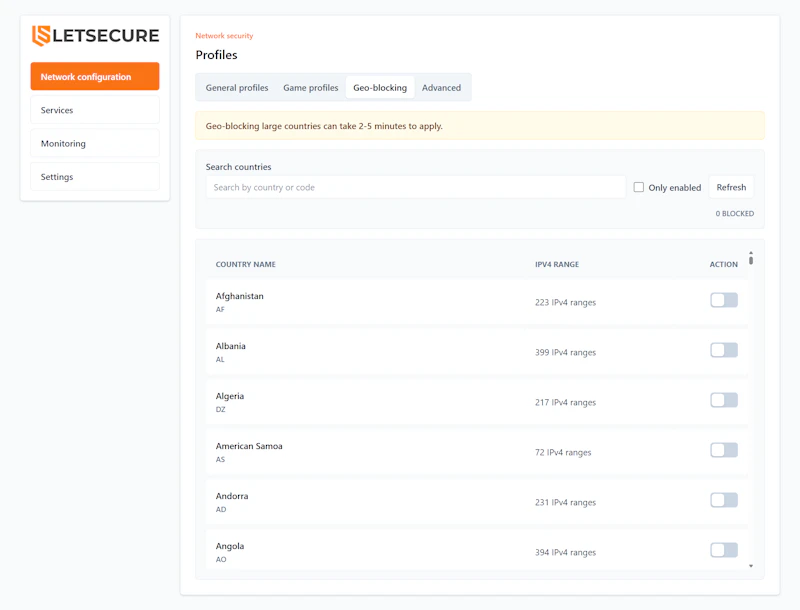Click the scroll-down arrow of country list
Viewport: 800px width, 610px height.
[751, 566]
